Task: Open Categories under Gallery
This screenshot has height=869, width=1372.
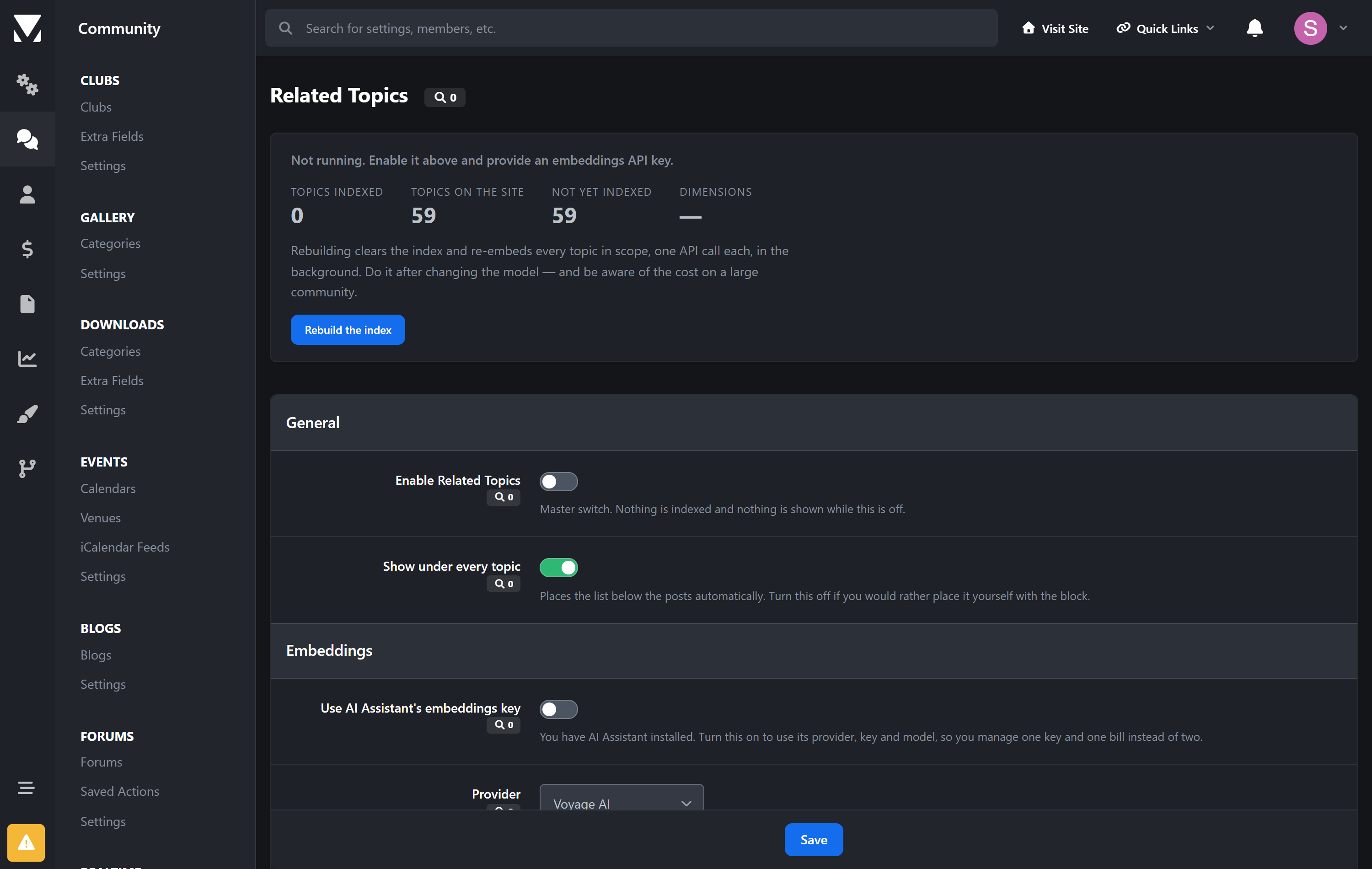Action: (111, 244)
